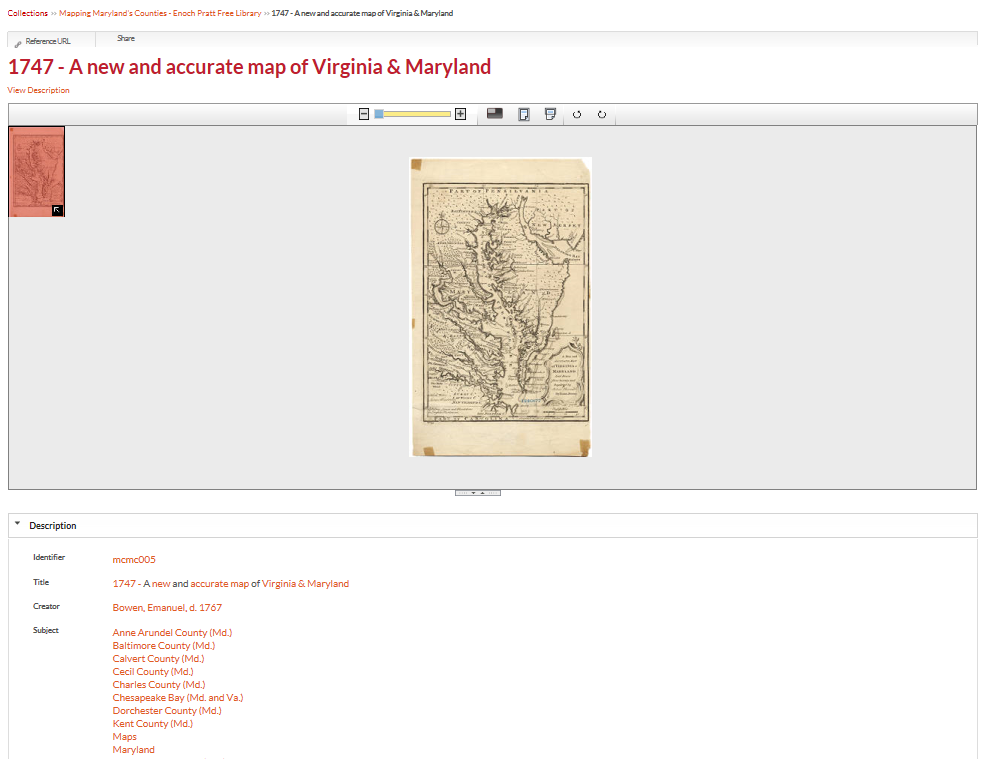Open the Charles County (Md.) subject

[x=159, y=685]
